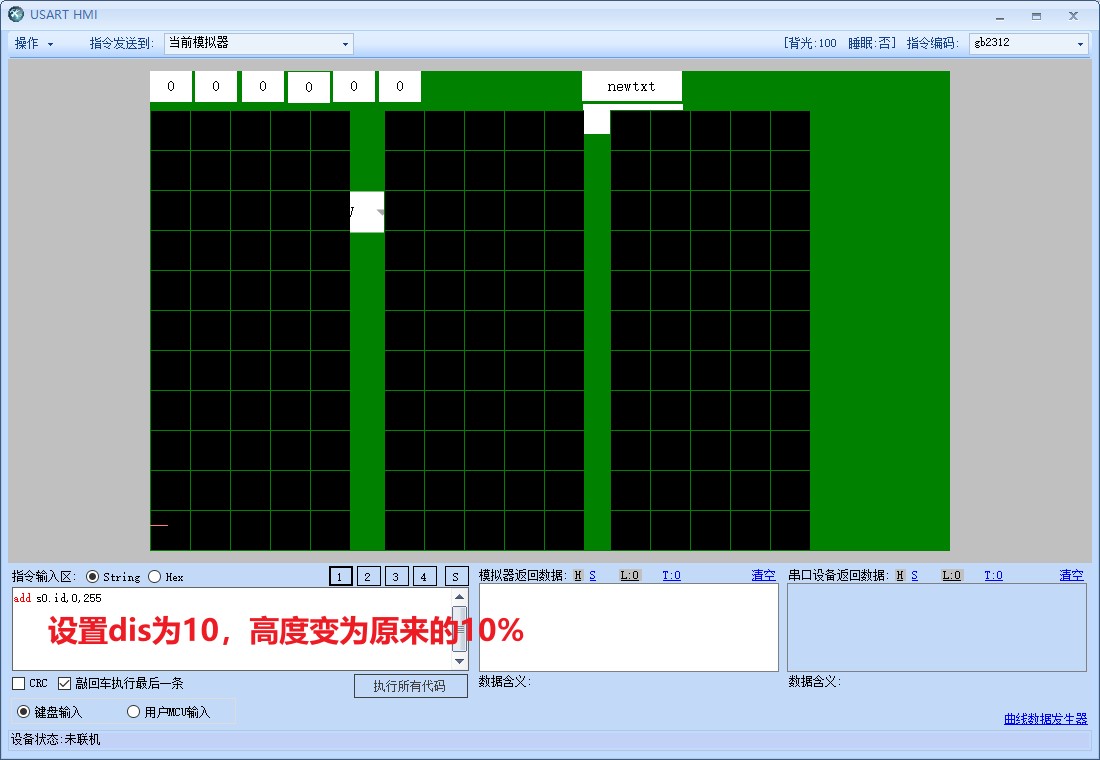Open the gb2312 encoding dropdown
The image size is (1100, 760).
coord(1080,43)
